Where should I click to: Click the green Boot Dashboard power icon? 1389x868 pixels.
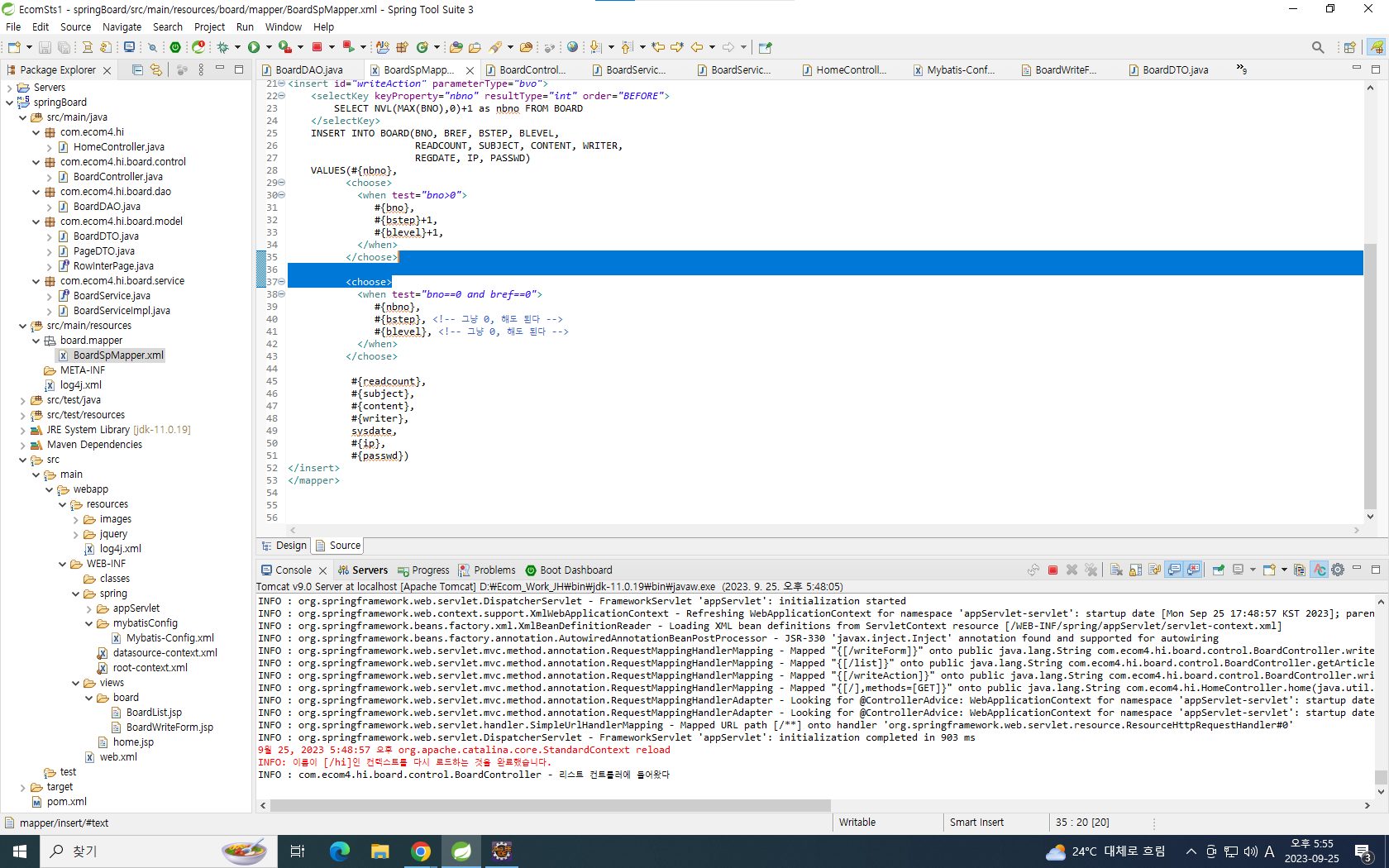coord(175,47)
